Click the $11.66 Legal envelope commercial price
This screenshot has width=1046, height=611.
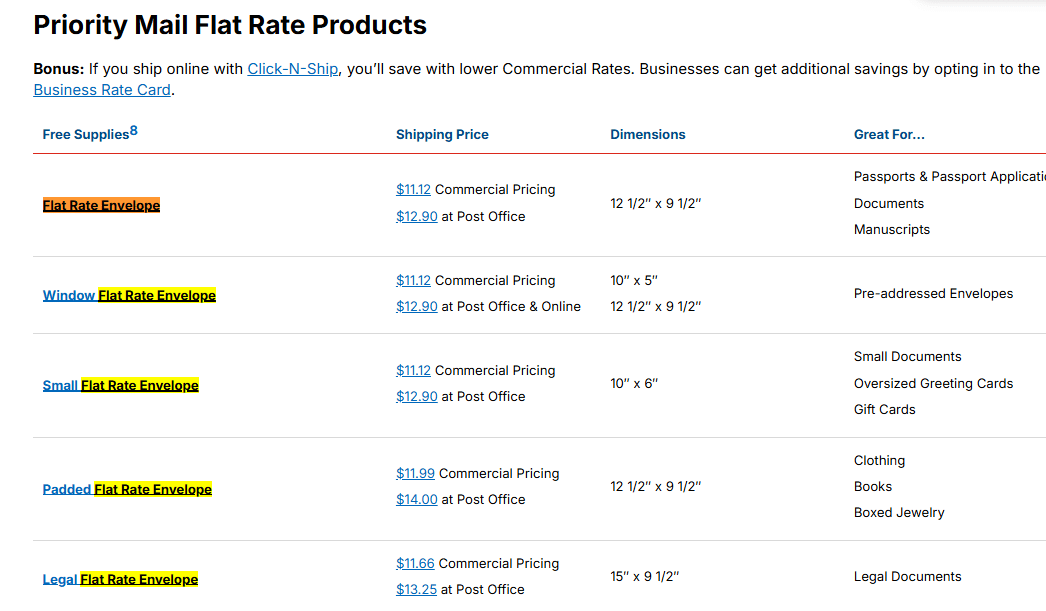click(416, 564)
